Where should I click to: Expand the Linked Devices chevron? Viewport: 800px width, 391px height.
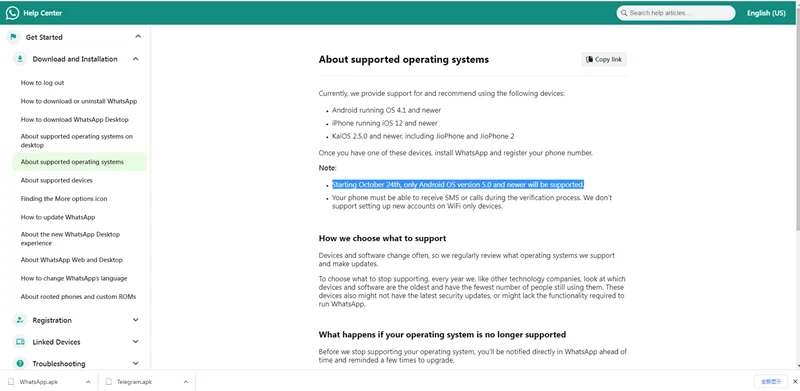(x=135, y=341)
